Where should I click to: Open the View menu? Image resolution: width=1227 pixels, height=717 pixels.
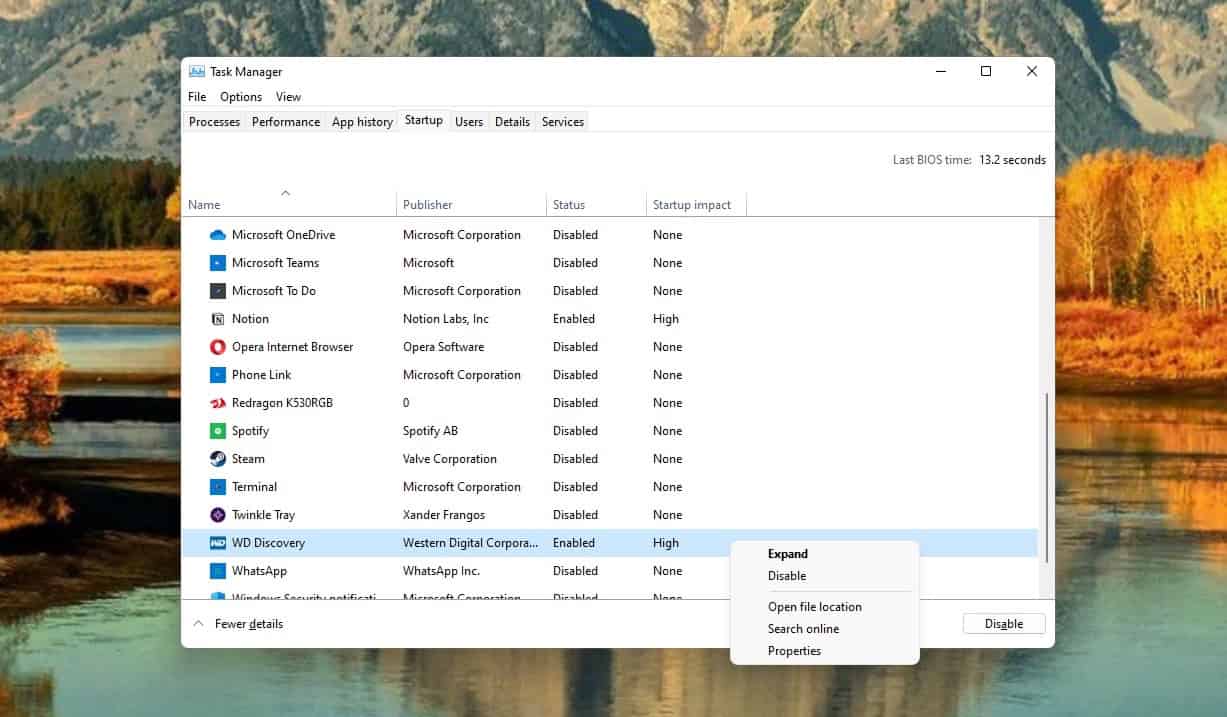(288, 96)
